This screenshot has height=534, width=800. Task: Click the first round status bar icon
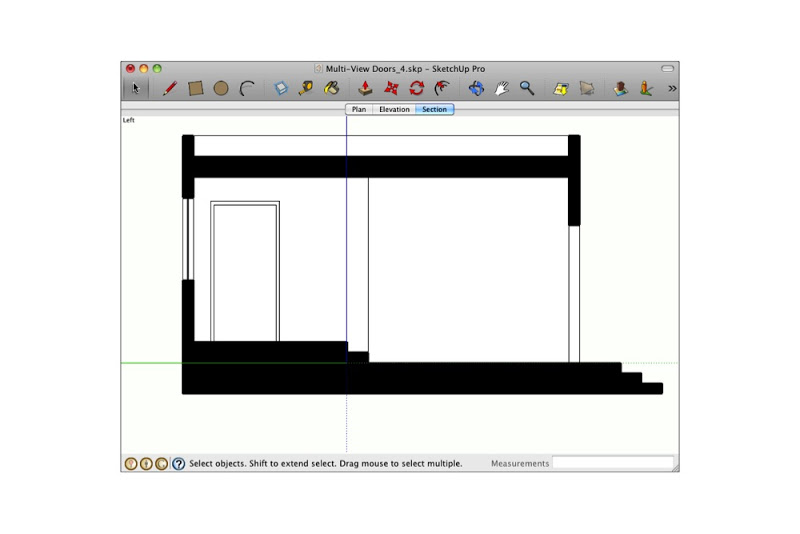pyautogui.click(x=131, y=464)
